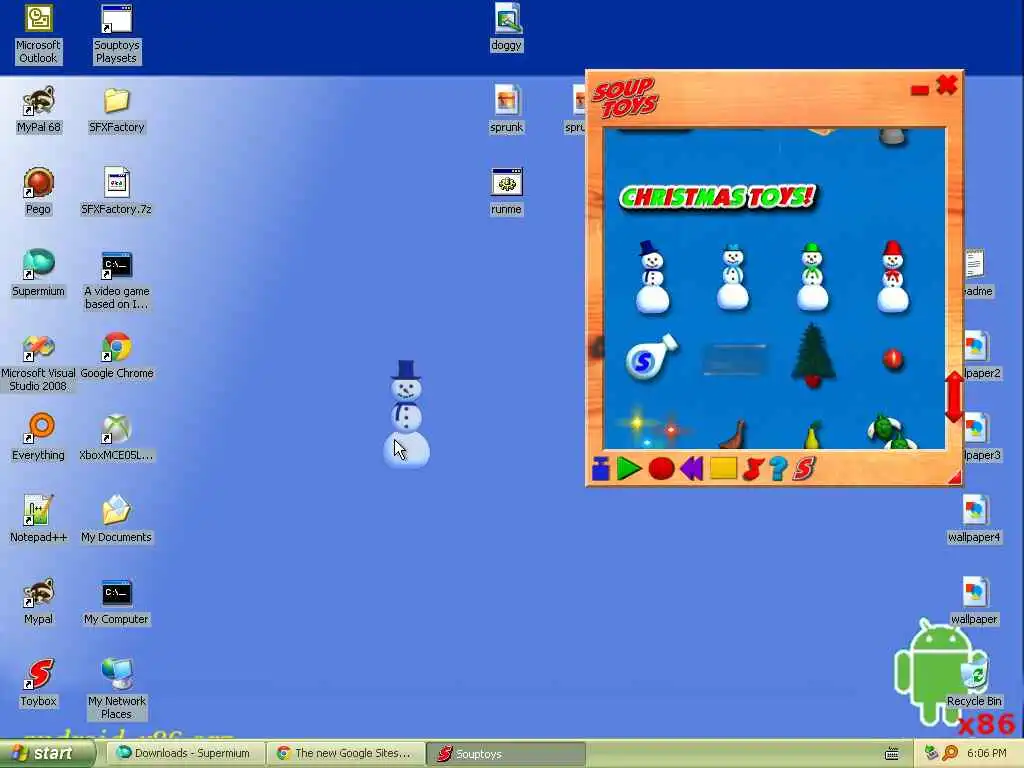The width and height of the screenshot is (1024, 768).
Task: Select the green hat snowman toy
Action: pyautogui.click(x=812, y=277)
